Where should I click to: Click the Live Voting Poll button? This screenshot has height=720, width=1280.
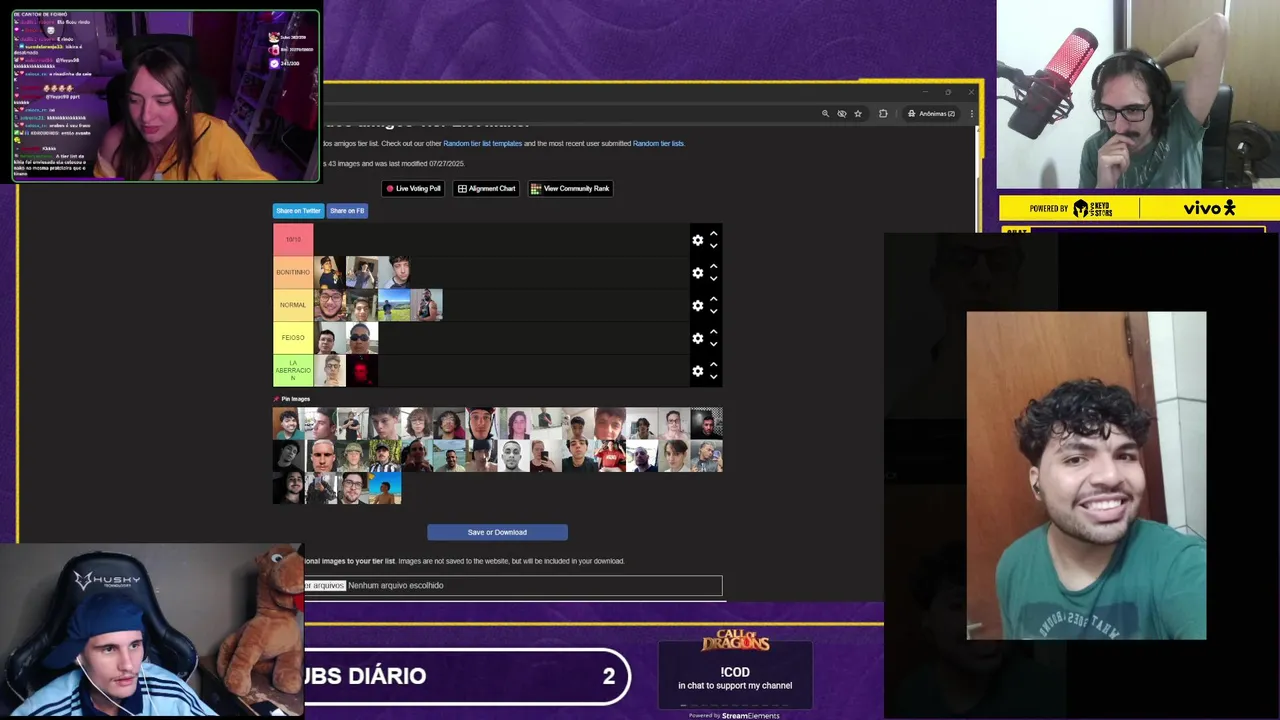click(x=414, y=188)
